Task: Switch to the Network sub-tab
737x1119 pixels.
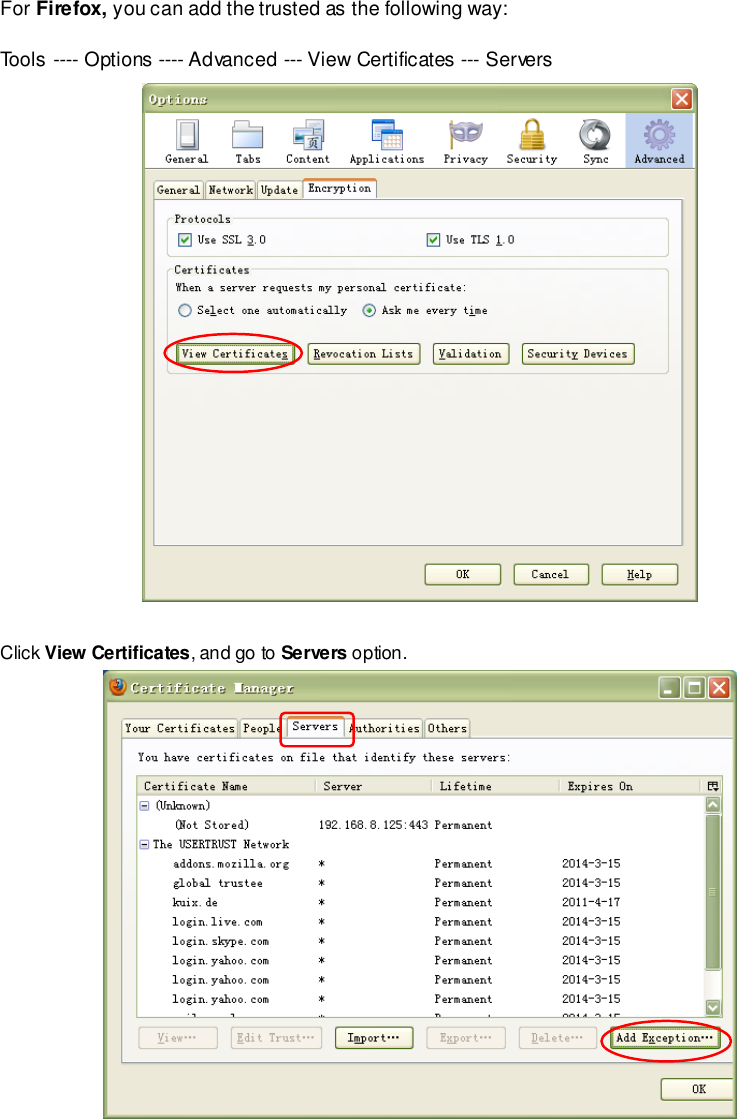Action: [x=230, y=190]
